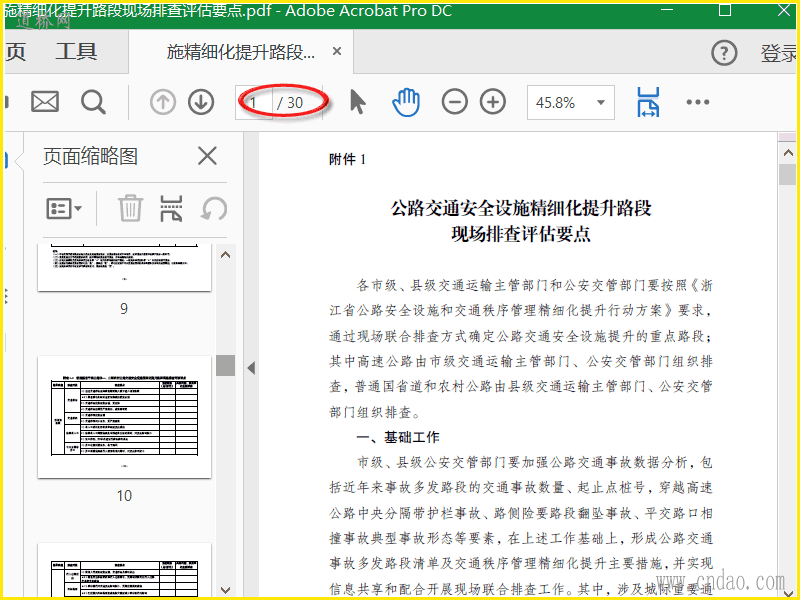This screenshot has height=600, width=800.
Task: Open the find text magnifier tool
Action: pyautogui.click(x=93, y=102)
